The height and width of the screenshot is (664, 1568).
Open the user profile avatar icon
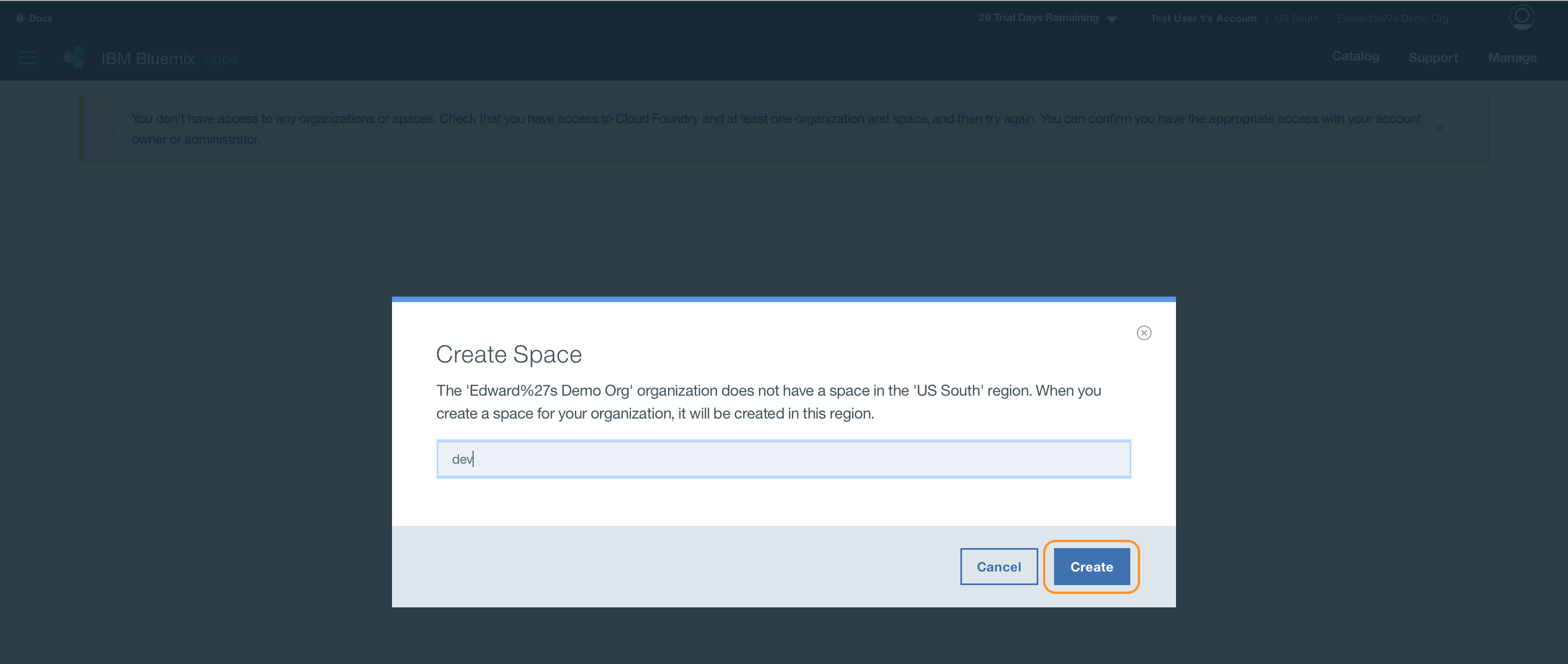1521,16
